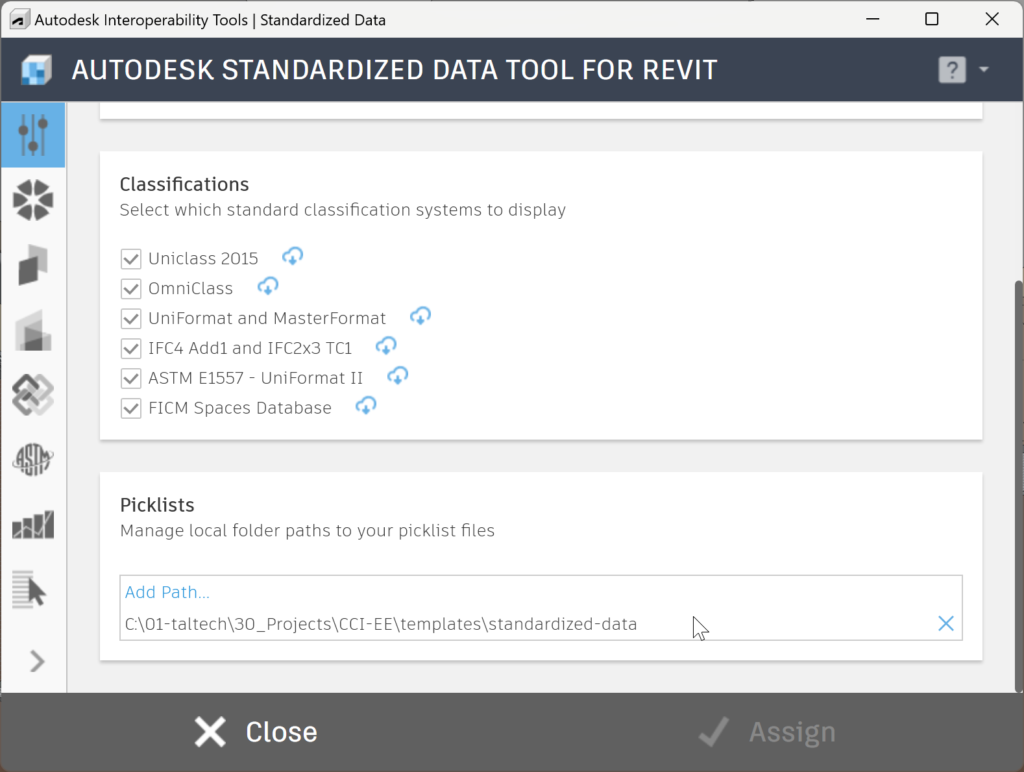Click the Assign button
1024x772 pixels.
pyautogui.click(x=767, y=732)
